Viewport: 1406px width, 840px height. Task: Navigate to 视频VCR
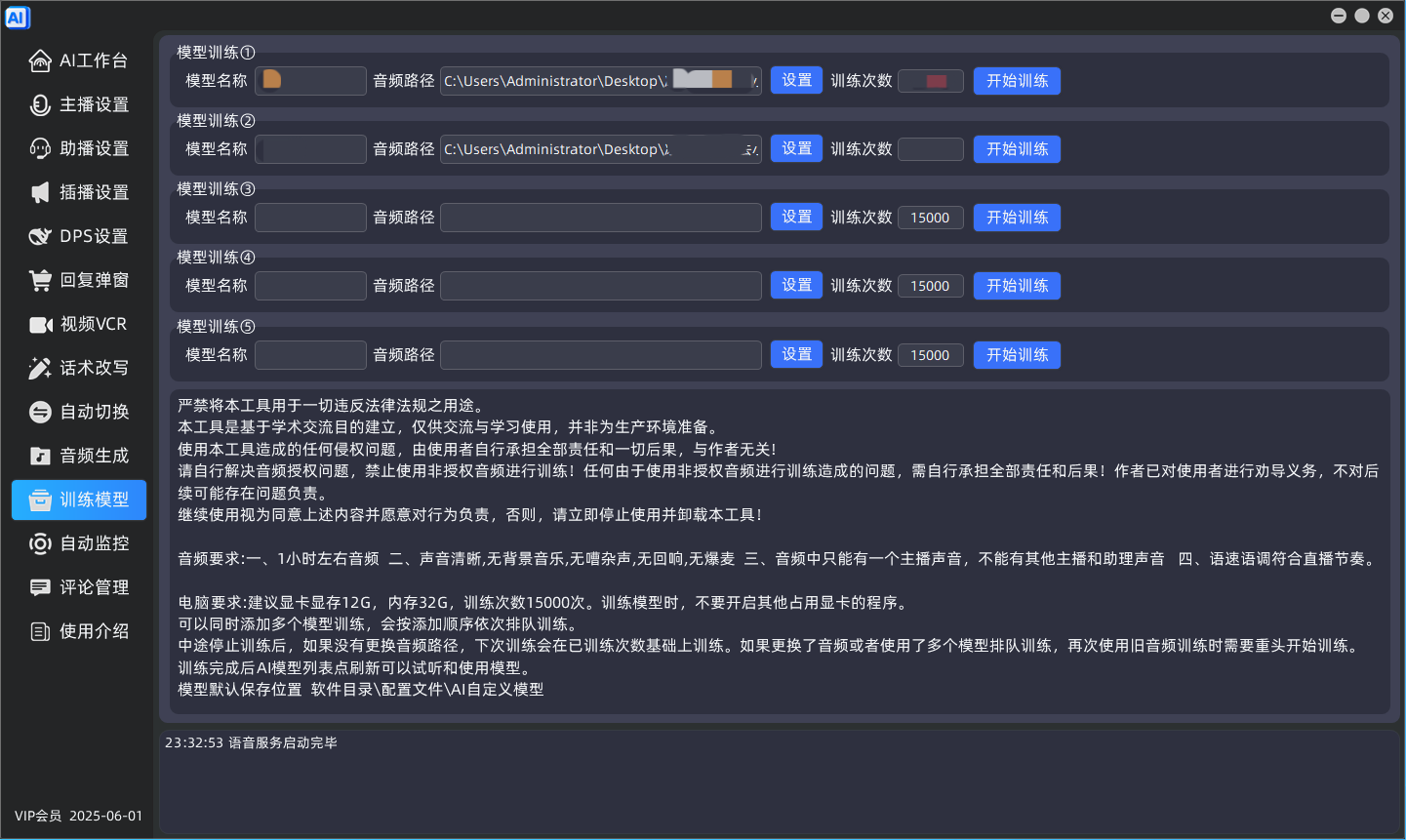tap(79, 324)
